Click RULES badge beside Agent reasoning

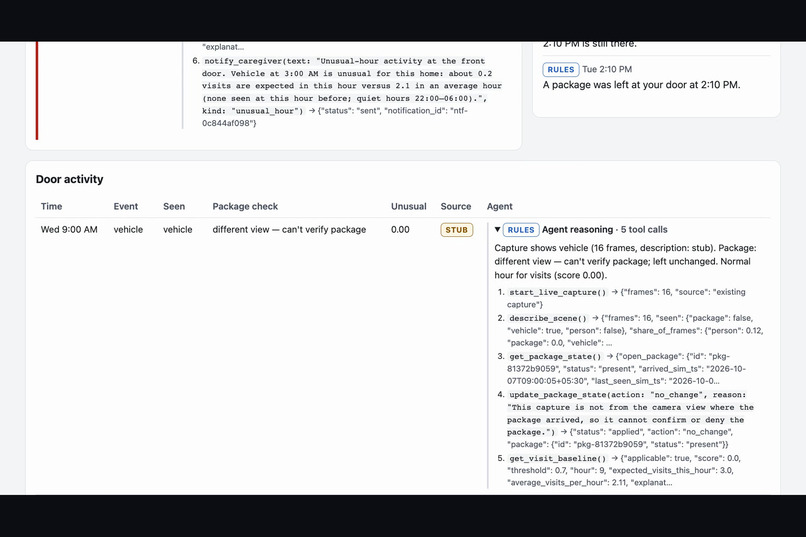click(521, 230)
